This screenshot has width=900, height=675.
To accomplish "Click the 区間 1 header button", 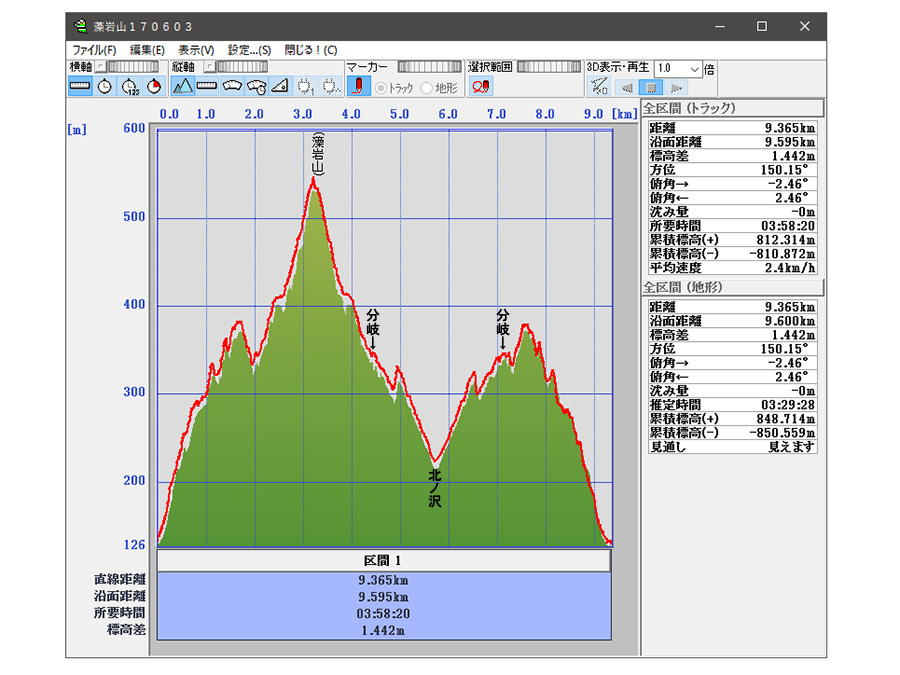I will (x=381, y=561).
